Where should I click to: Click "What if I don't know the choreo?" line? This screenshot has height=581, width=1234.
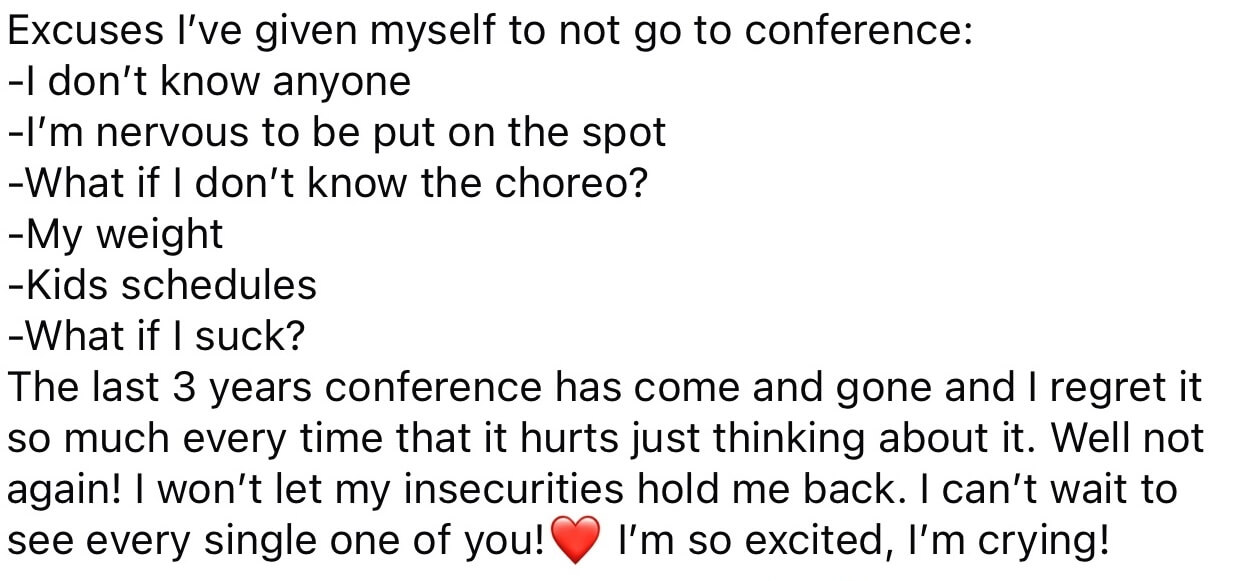[328, 183]
